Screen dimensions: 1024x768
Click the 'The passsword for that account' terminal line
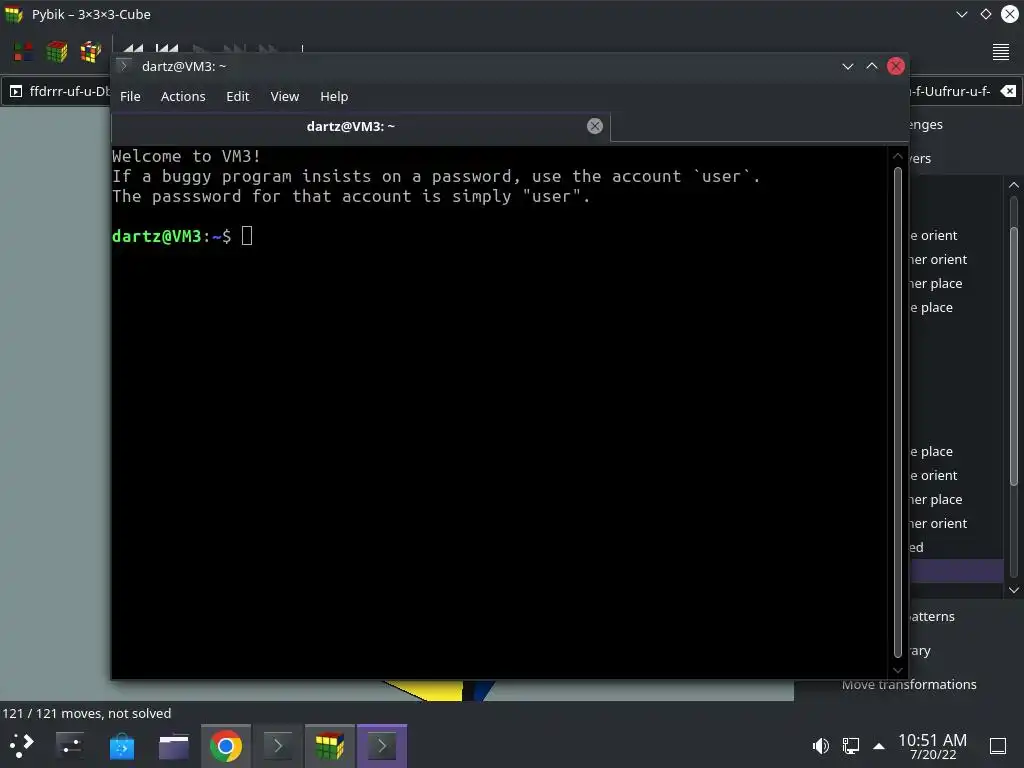[351, 197]
